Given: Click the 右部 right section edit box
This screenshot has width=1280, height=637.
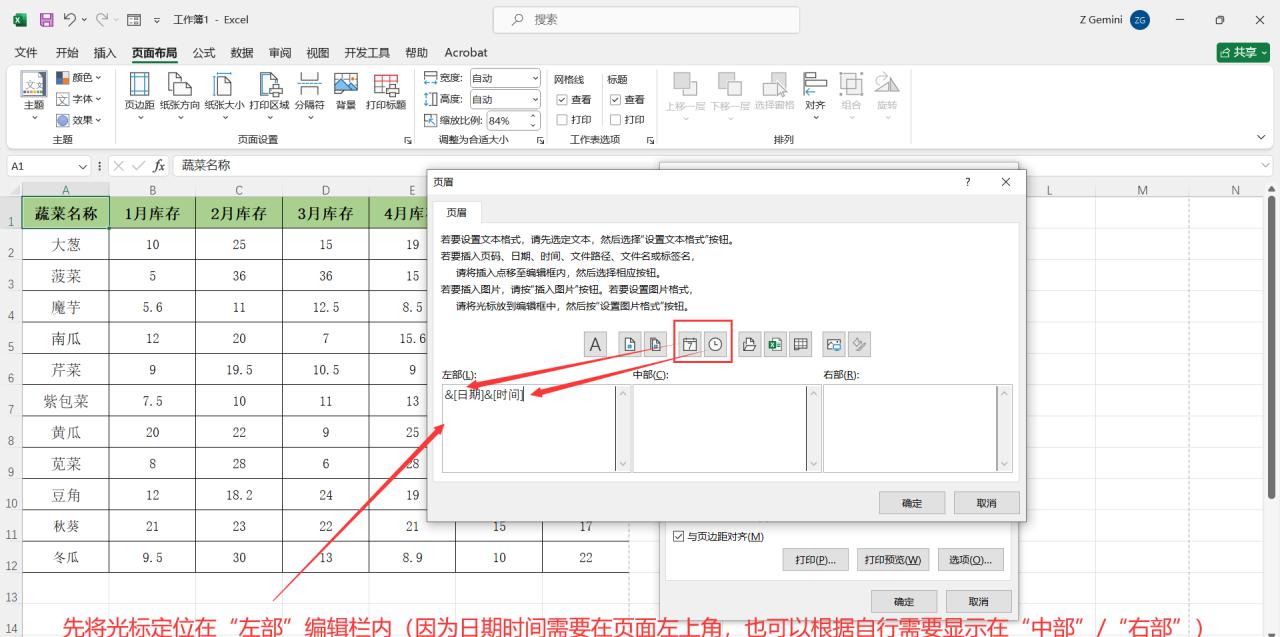Looking at the screenshot, I should pyautogui.click(x=909, y=428).
